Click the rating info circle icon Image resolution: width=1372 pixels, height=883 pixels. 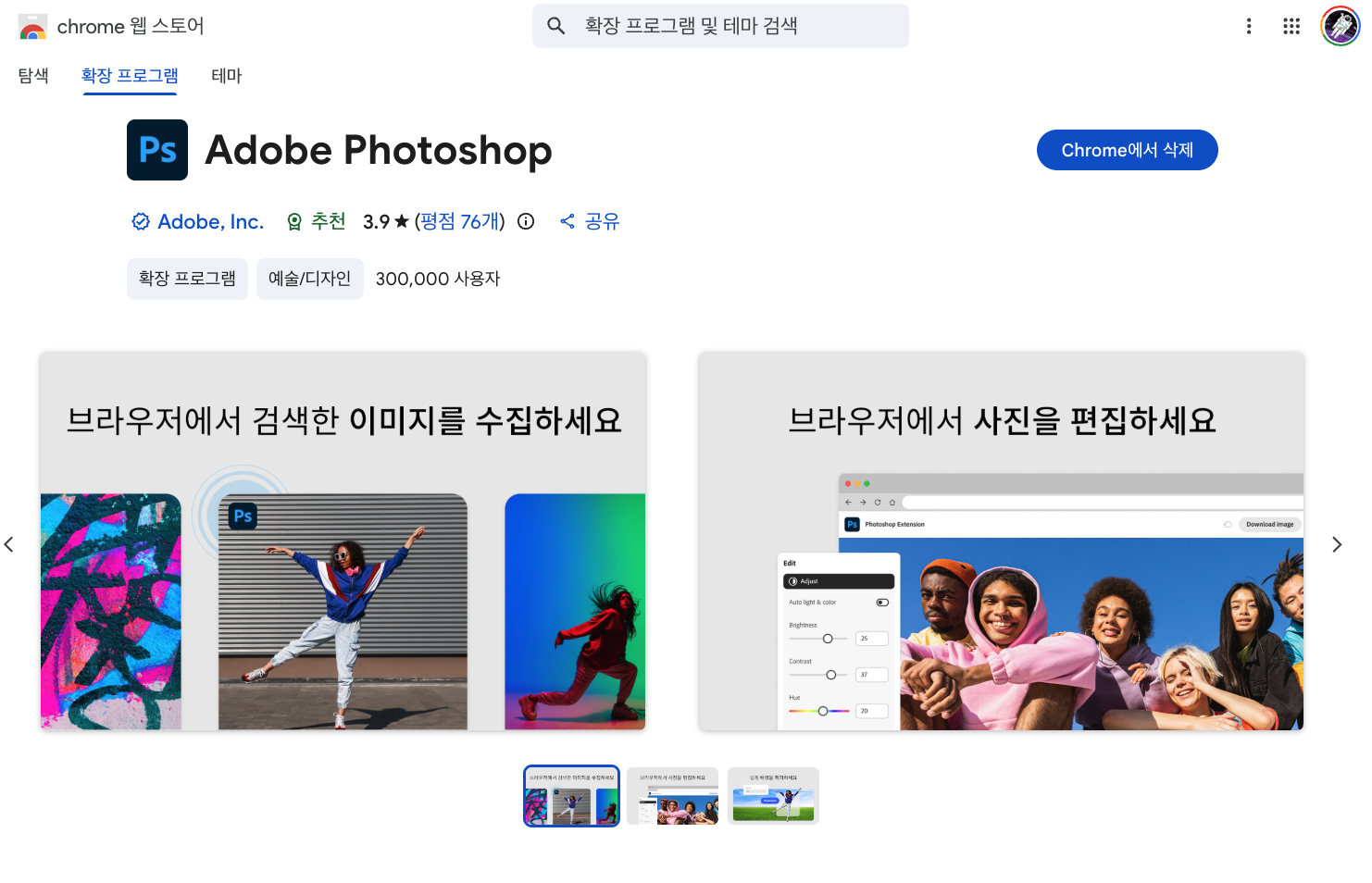[x=526, y=221]
